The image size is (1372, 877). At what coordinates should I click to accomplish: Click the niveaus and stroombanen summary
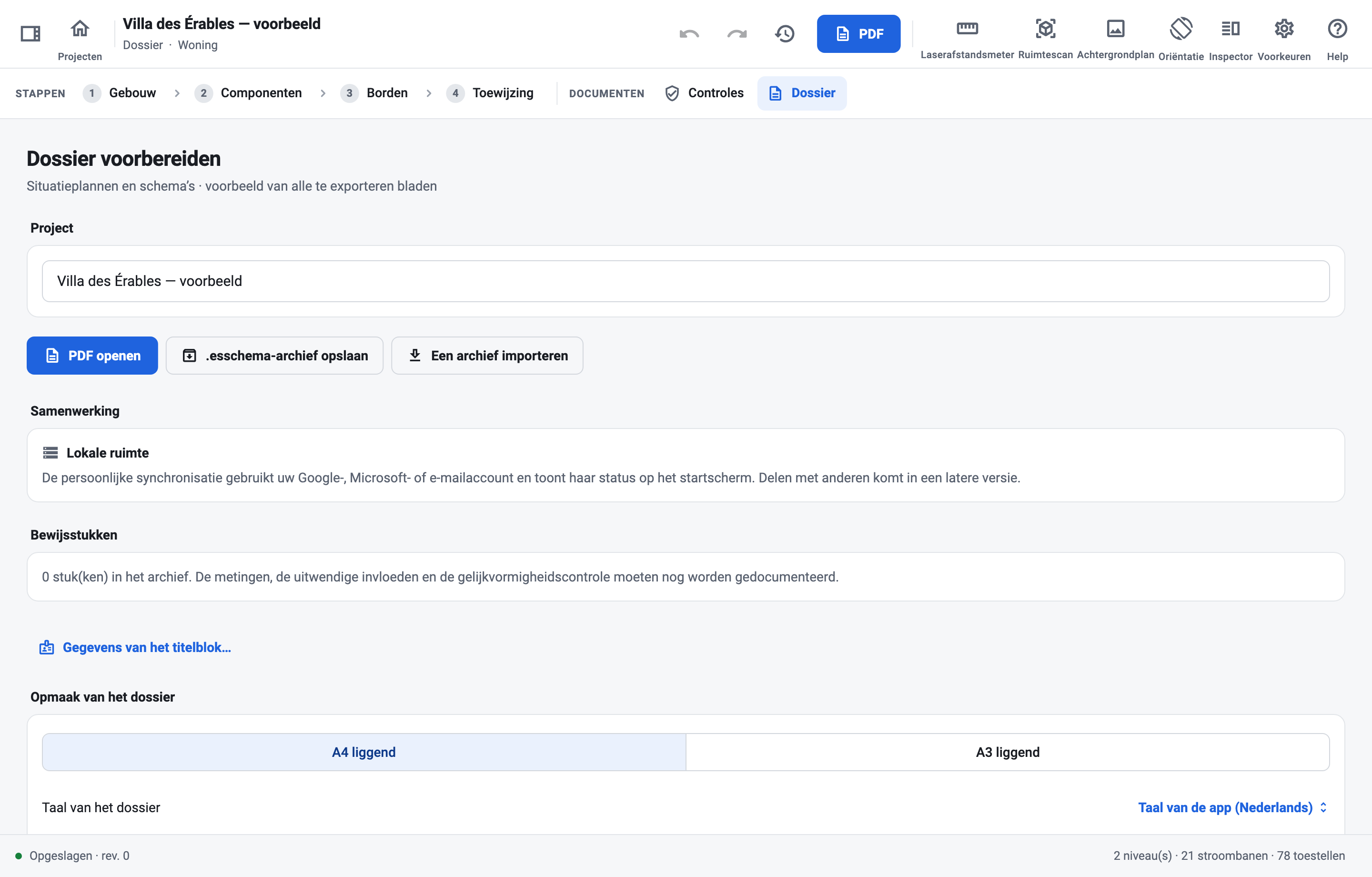(1229, 856)
